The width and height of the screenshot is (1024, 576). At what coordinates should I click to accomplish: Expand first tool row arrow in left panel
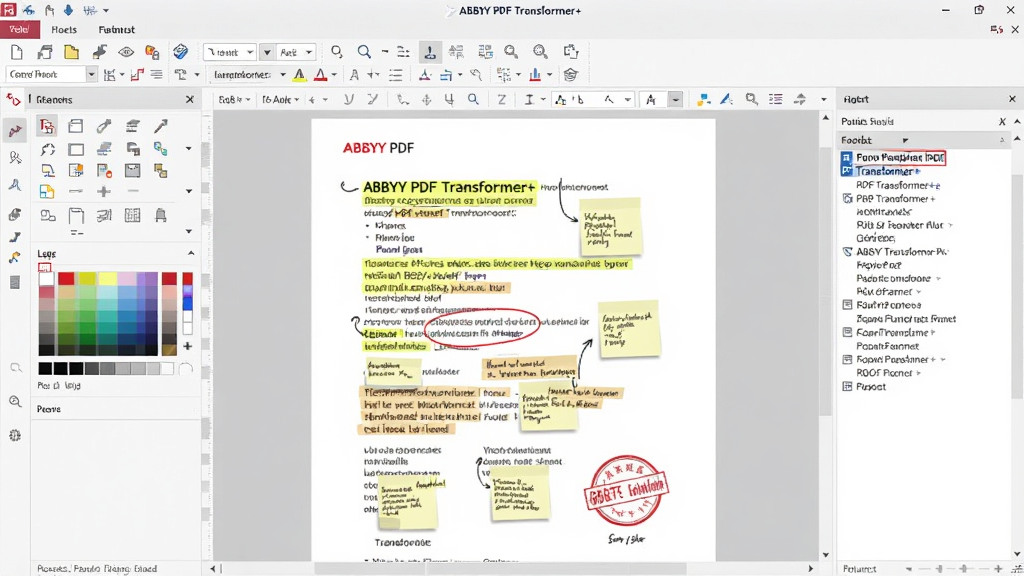[189, 149]
